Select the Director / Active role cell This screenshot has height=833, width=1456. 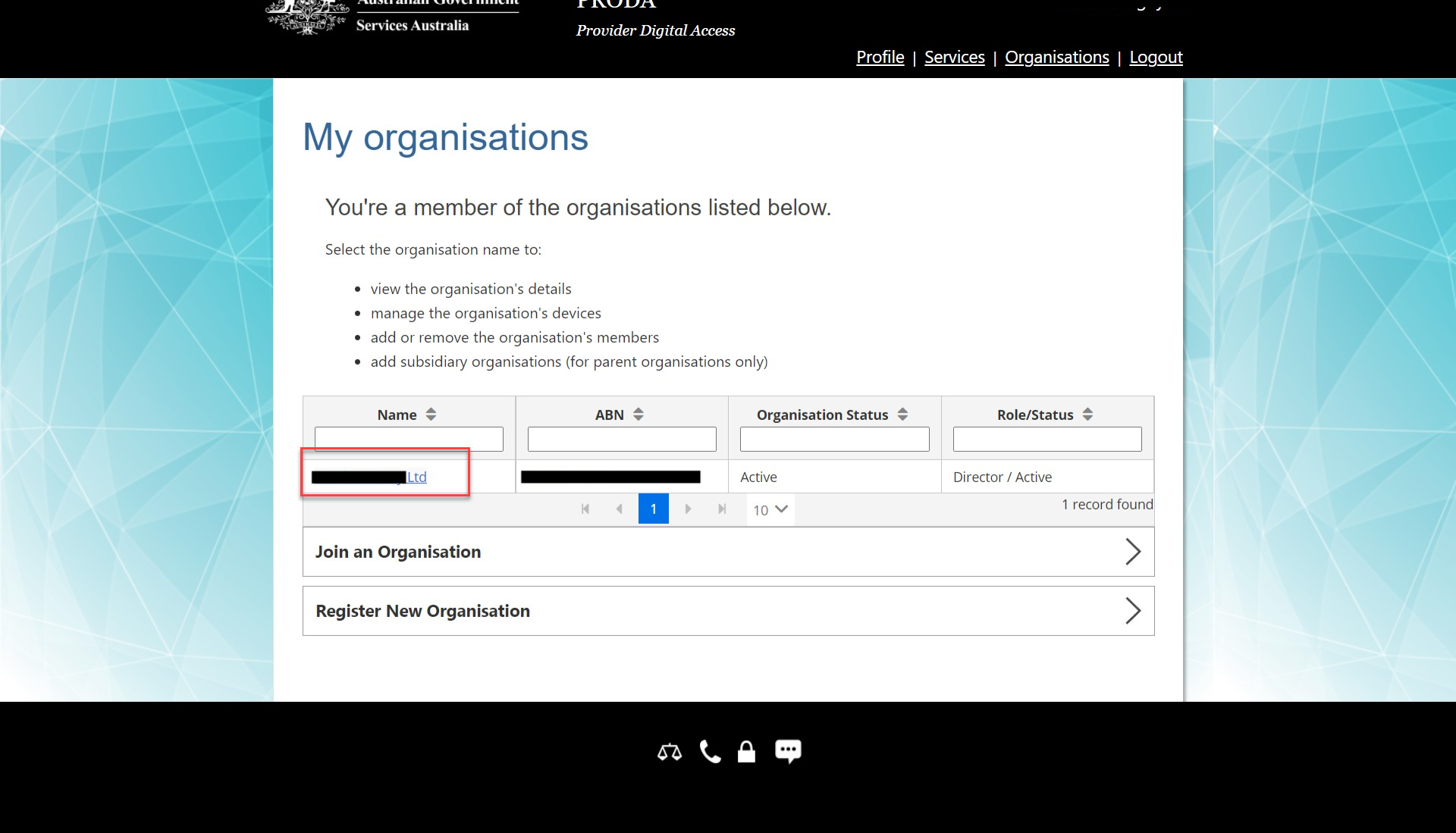(1047, 477)
